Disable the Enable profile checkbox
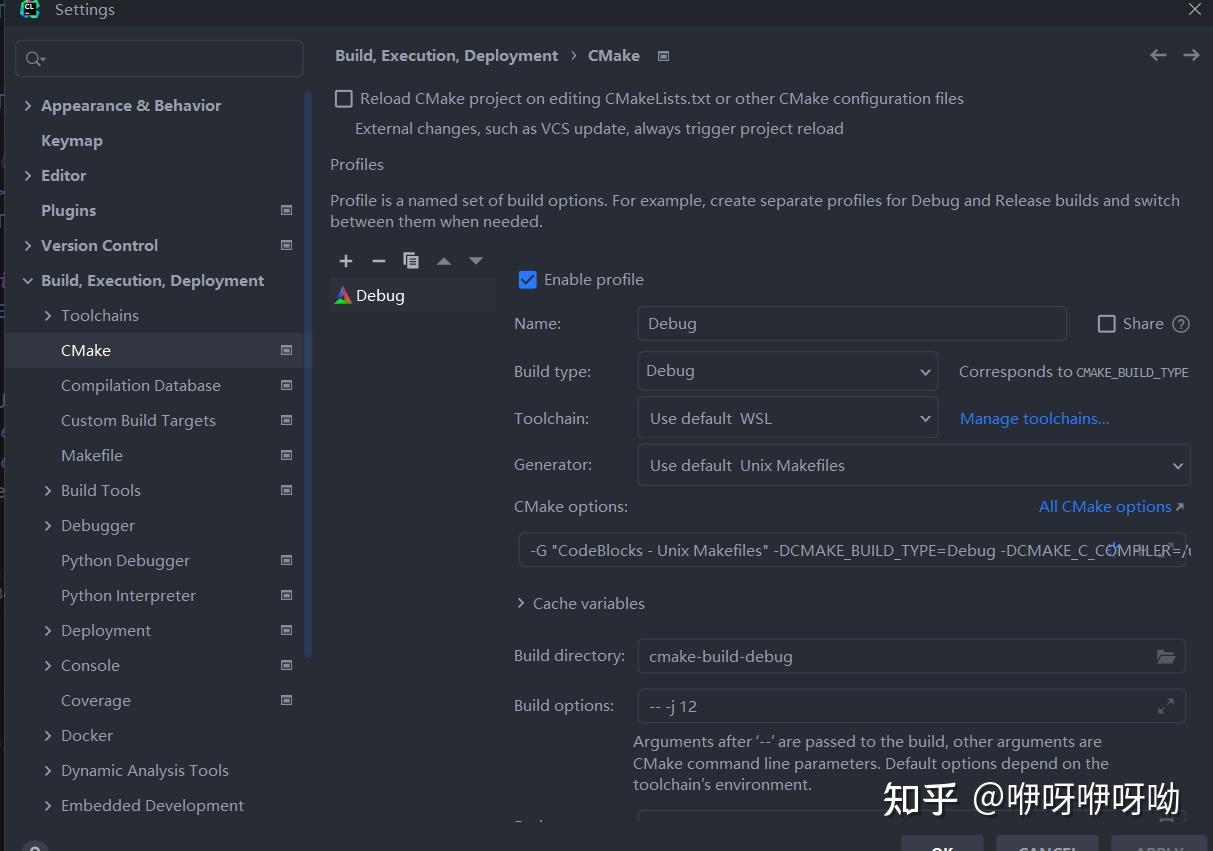The width and height of the screenshot is (1213, 851). click(x=527, y=279)
